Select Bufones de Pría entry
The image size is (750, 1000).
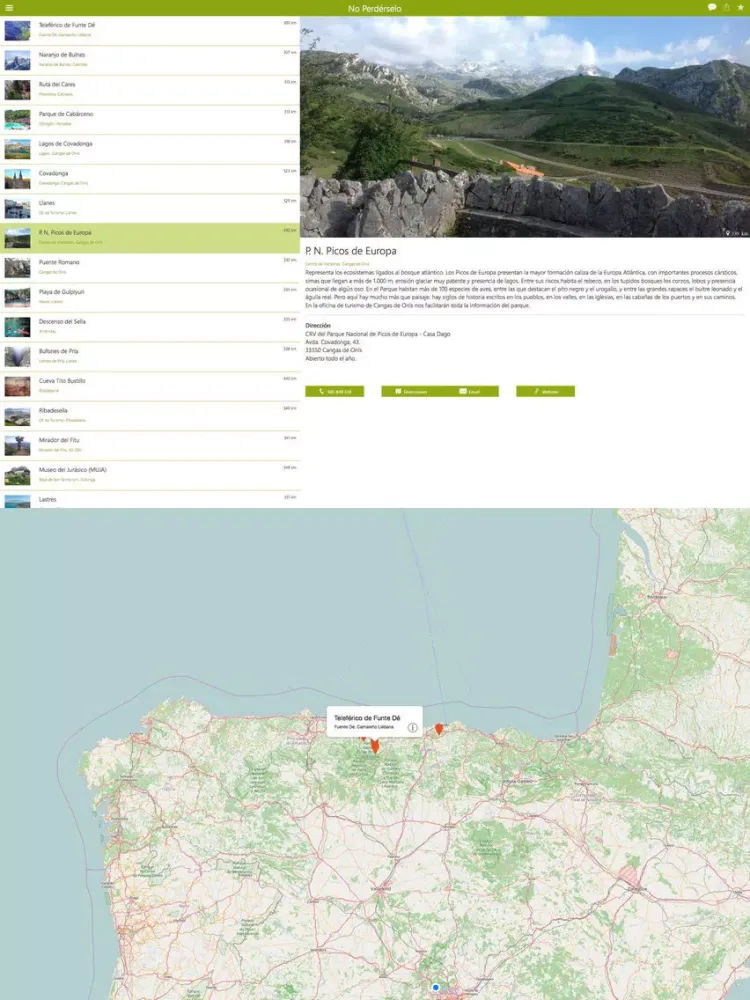150,357
